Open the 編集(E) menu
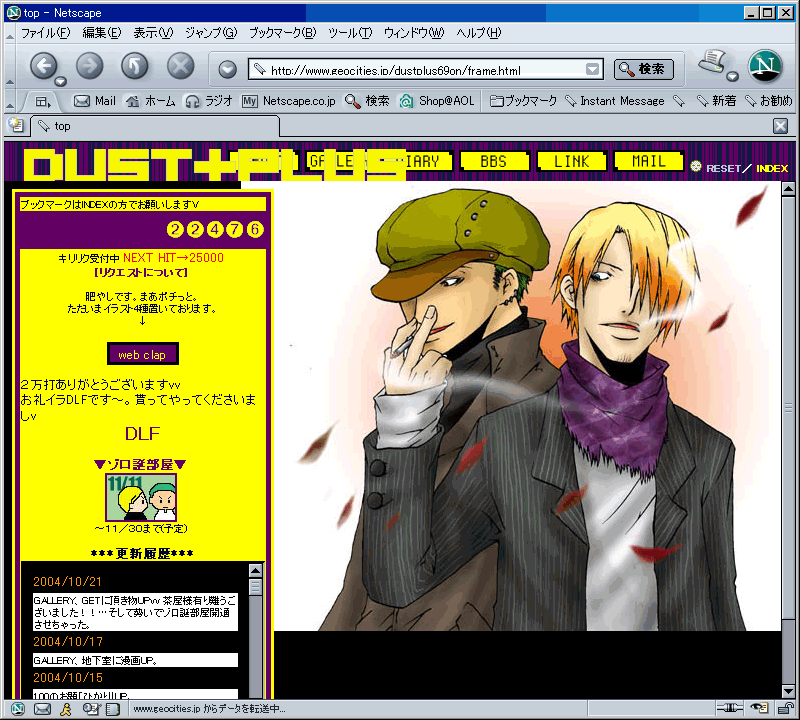The width and height of the screenshot is (800, 720). [102, 33]
